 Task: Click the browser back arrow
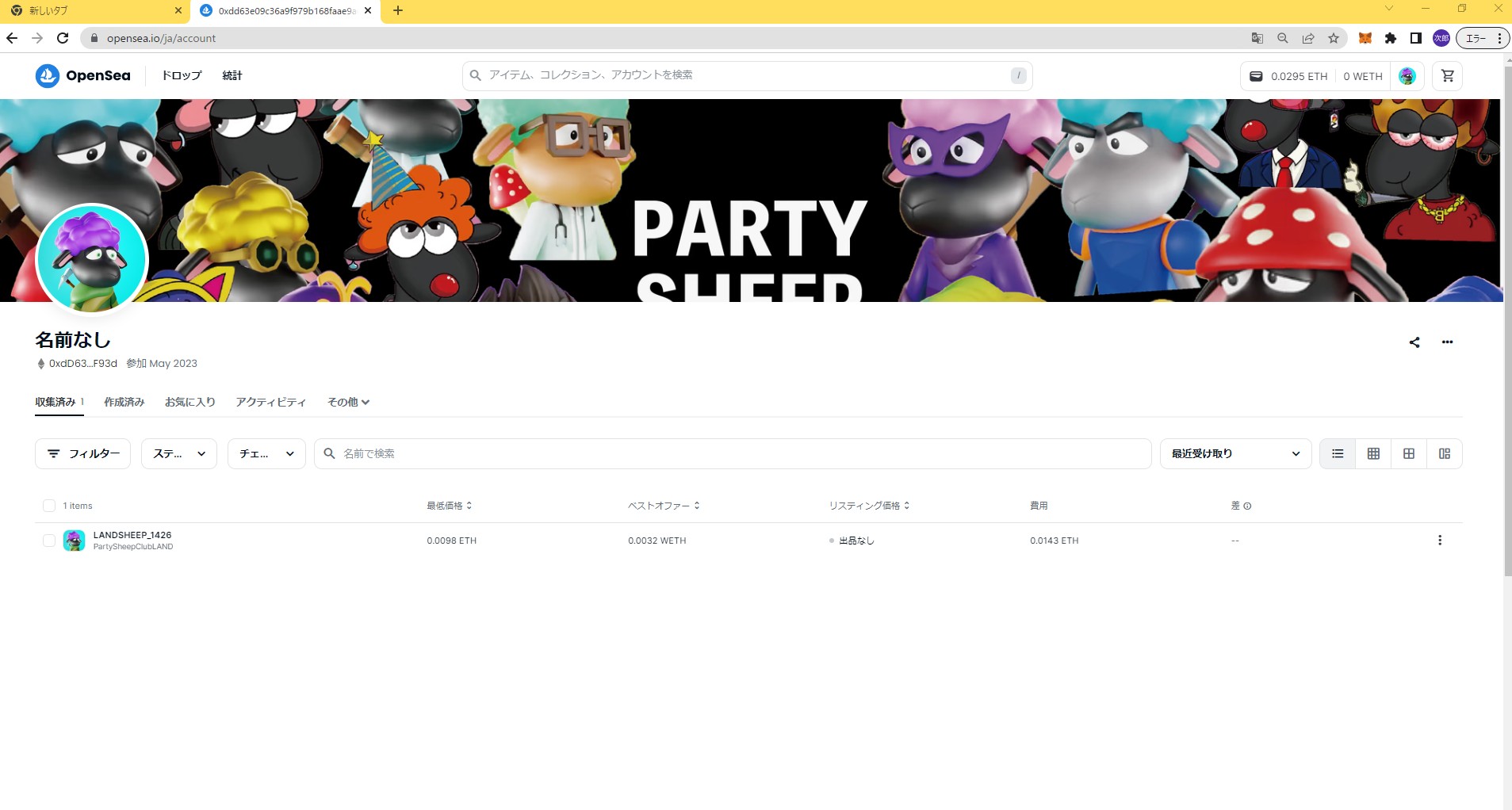pos(12,38)
